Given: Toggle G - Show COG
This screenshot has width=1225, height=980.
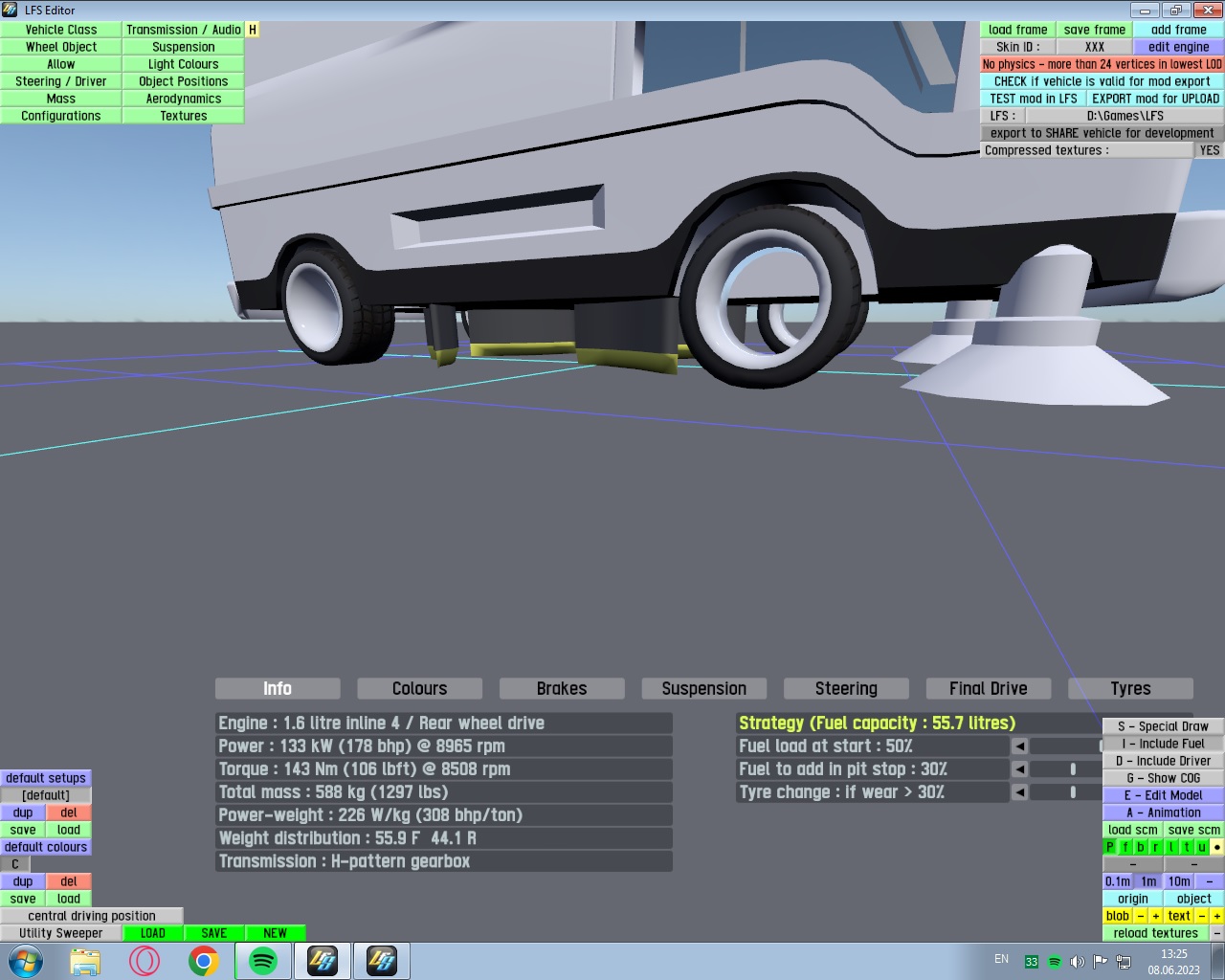Looking at the screenshot, I should tap(1163, 778).
